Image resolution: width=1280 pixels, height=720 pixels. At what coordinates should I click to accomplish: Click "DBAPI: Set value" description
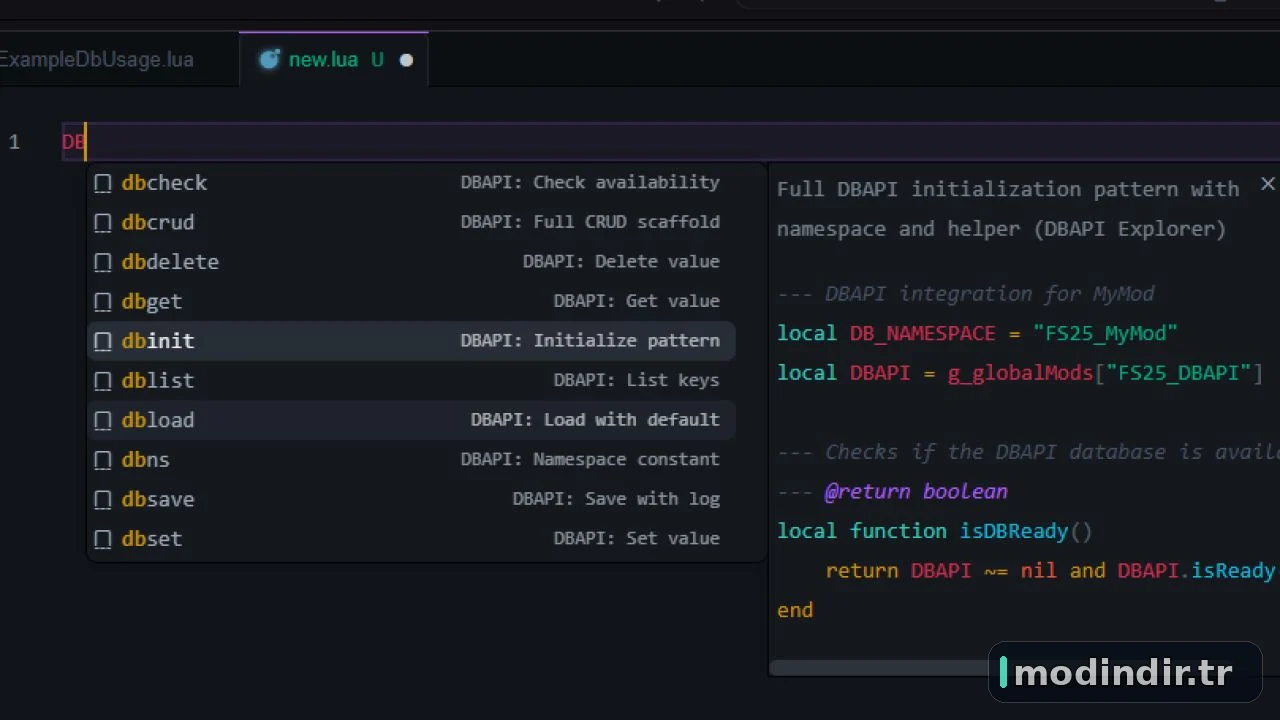point(637,538)
